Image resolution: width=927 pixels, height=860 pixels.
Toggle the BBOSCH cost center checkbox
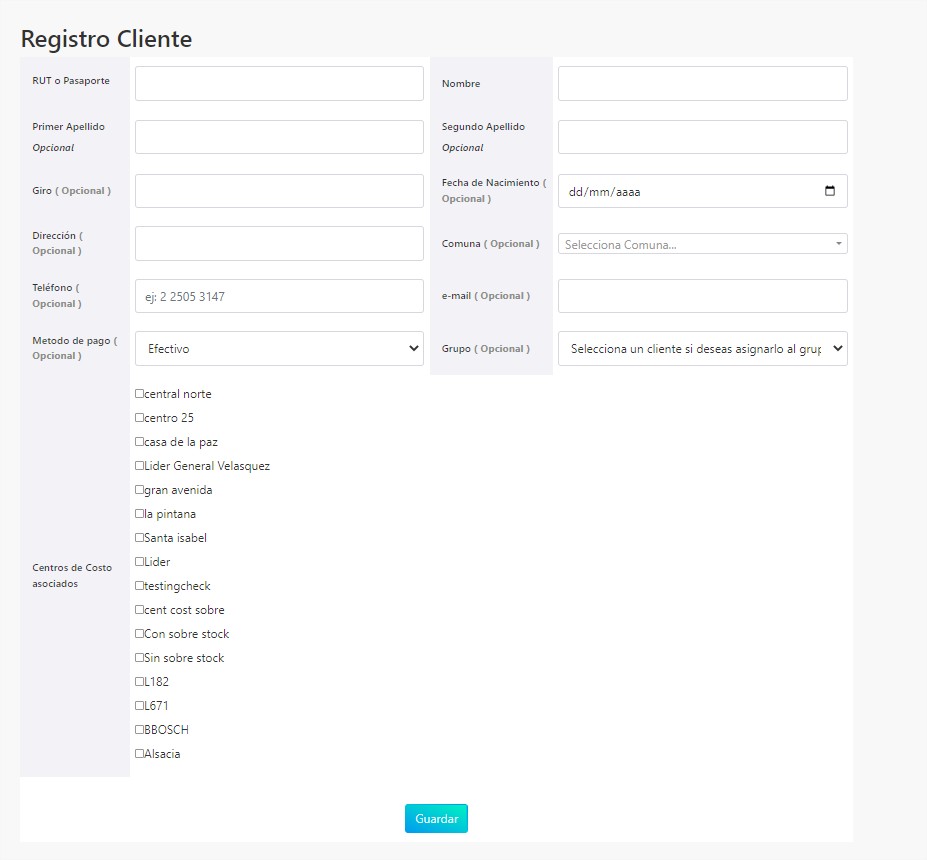pos(138,730)
